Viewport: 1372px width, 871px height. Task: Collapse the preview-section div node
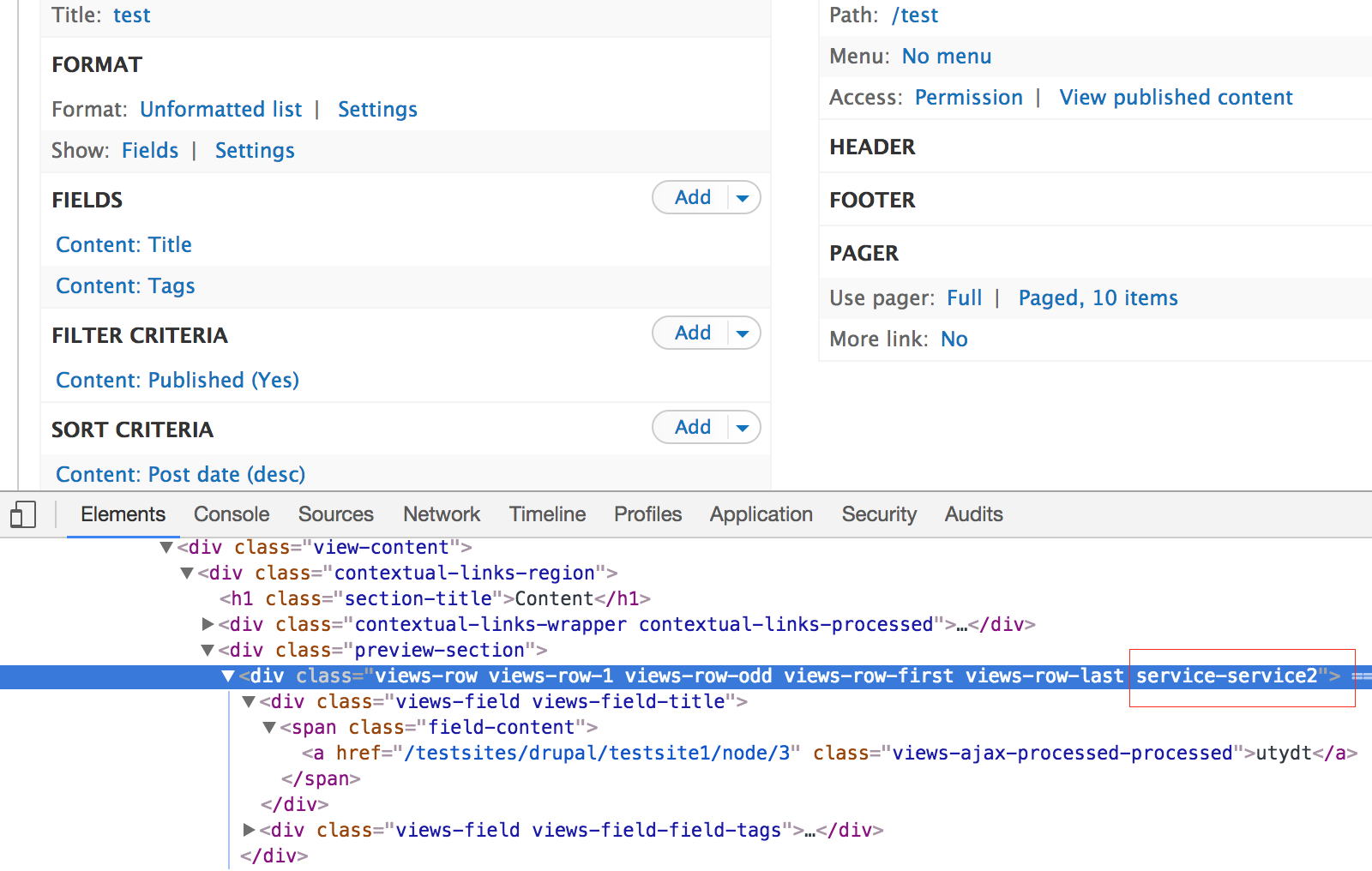coord(208,650)
